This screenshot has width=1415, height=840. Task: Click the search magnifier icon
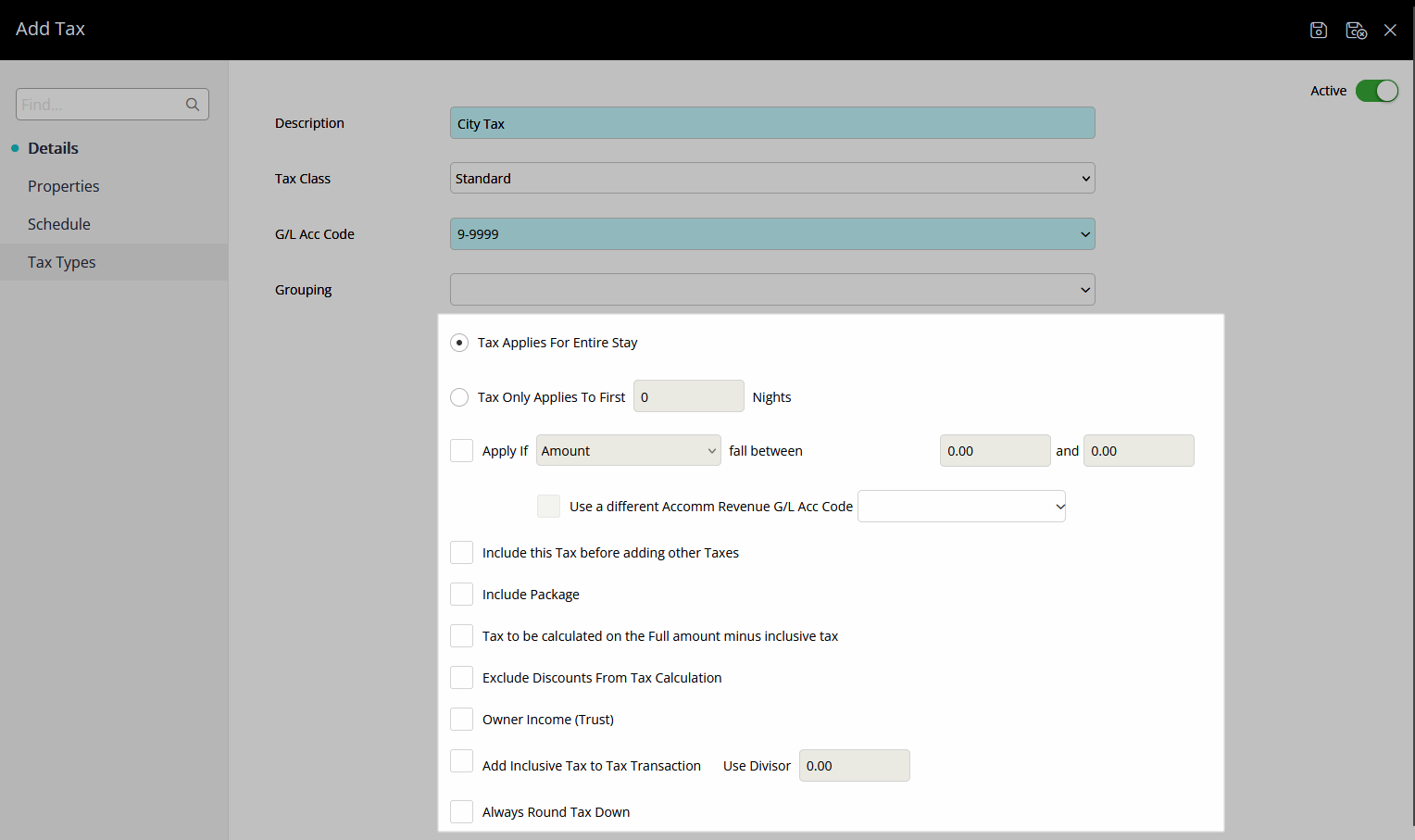pos(193,105)
